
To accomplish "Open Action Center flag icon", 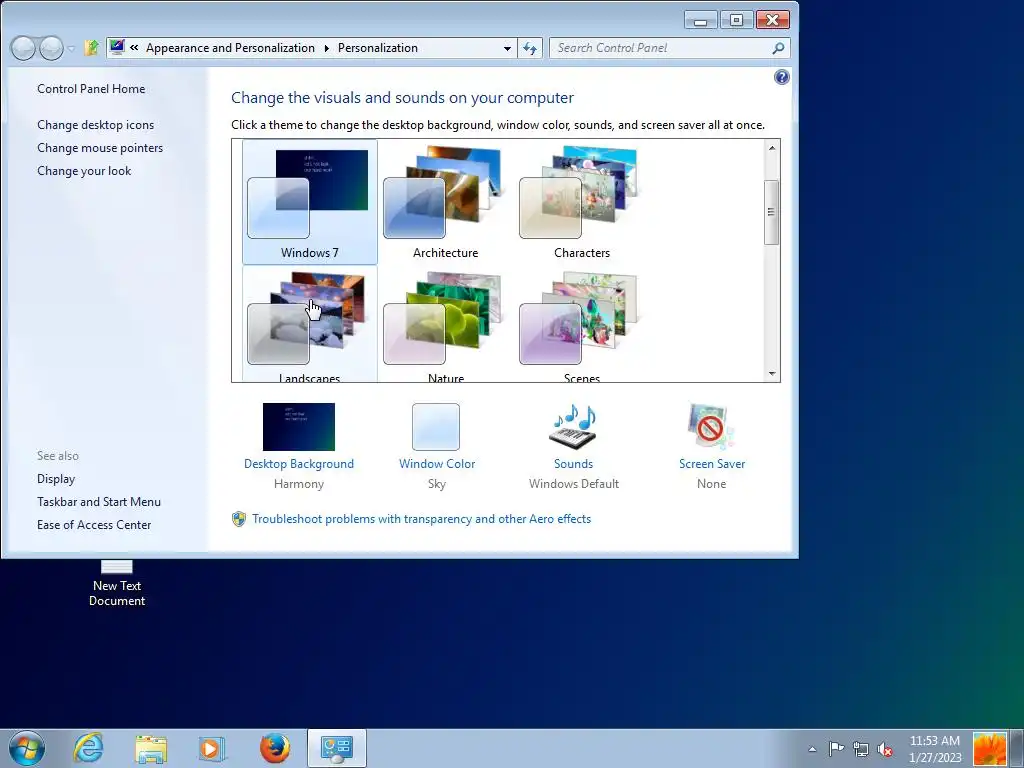I will coord(837,749).
